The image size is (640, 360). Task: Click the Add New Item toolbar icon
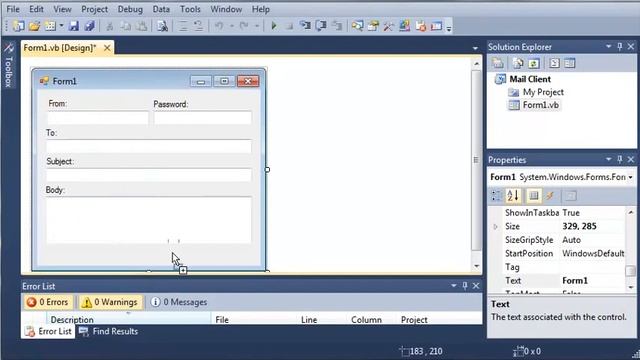pos(50,26)
